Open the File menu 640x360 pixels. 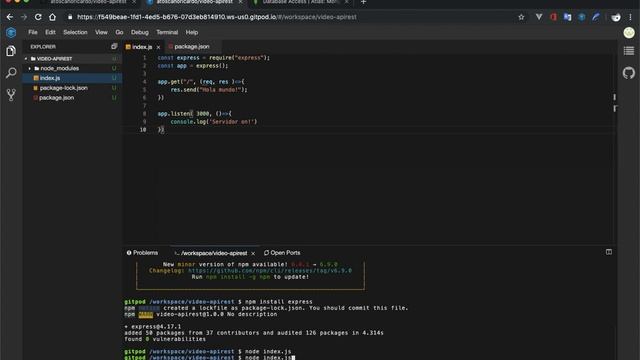click(x=33, y=32)
